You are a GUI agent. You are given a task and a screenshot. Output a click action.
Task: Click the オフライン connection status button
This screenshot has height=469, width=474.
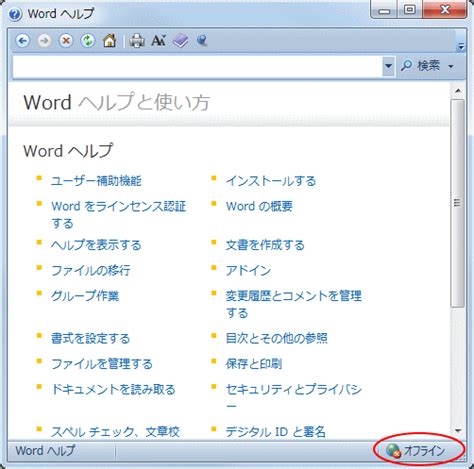coord(416,451)
